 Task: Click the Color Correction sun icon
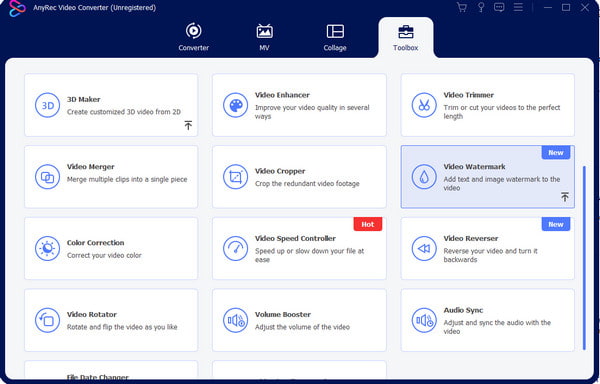[47, 249]
